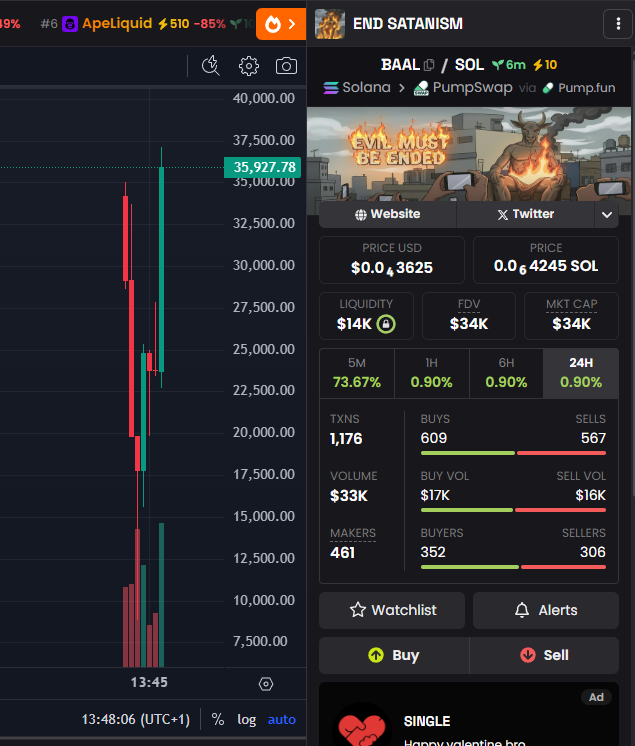Open the three-dot options menu
The image size is (635, 746).
pyautogui.click(x=618, y=24)
